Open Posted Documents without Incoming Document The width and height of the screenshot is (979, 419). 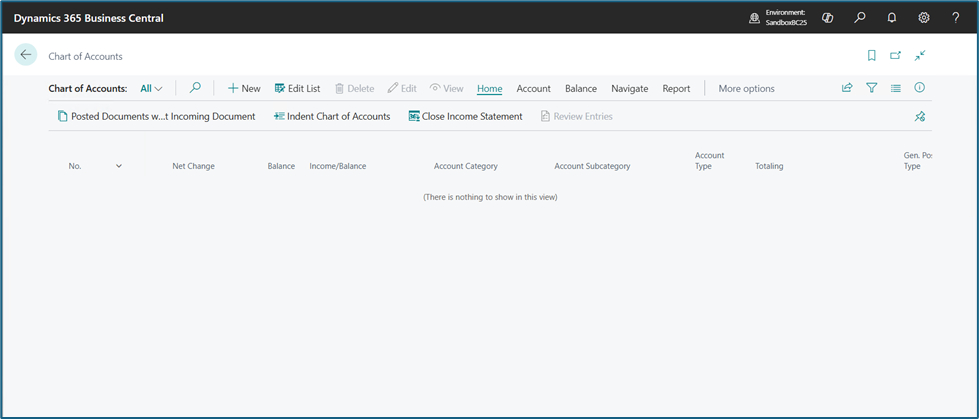156,116
